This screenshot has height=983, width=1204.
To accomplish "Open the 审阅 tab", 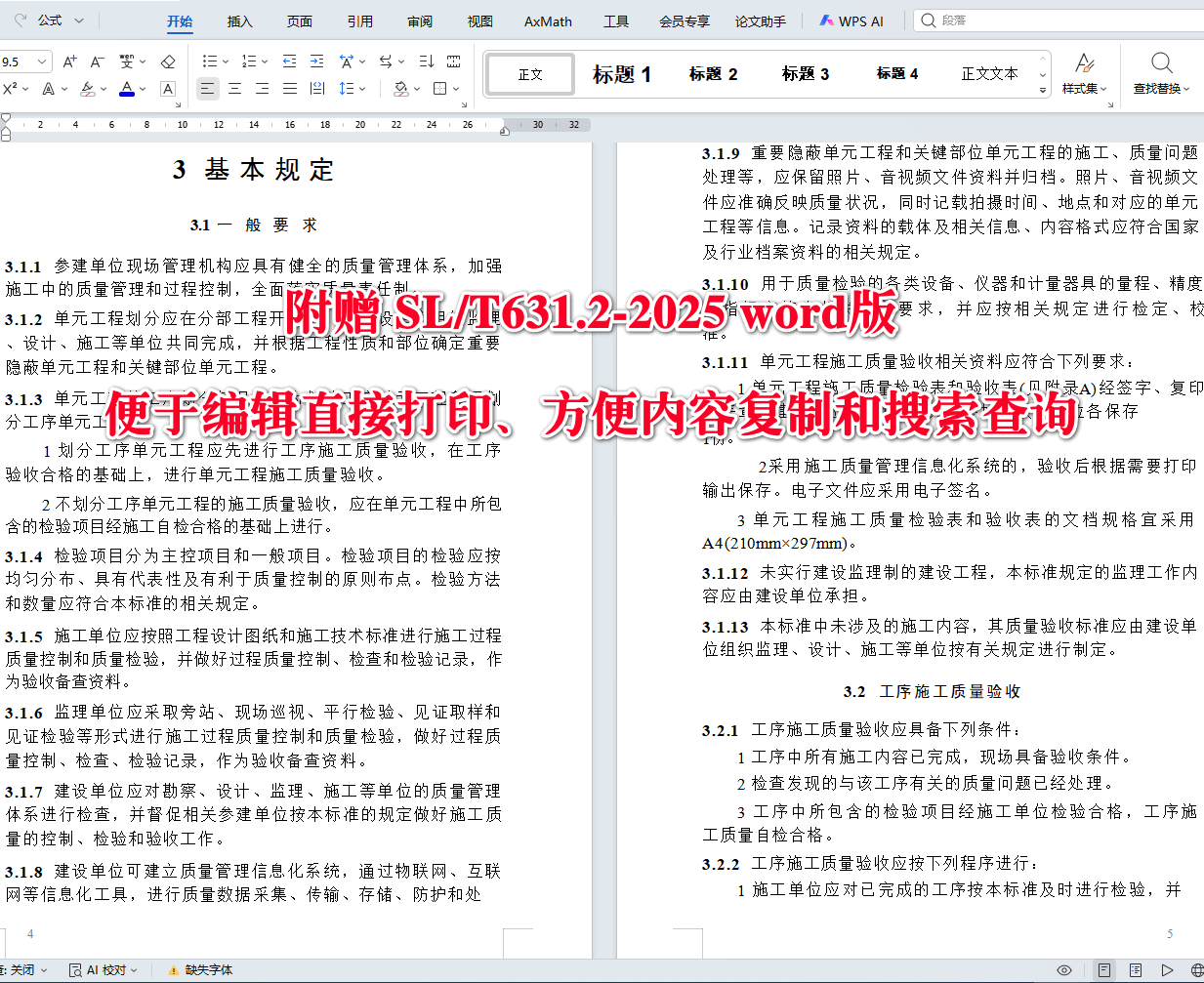I will click(420, 21).
